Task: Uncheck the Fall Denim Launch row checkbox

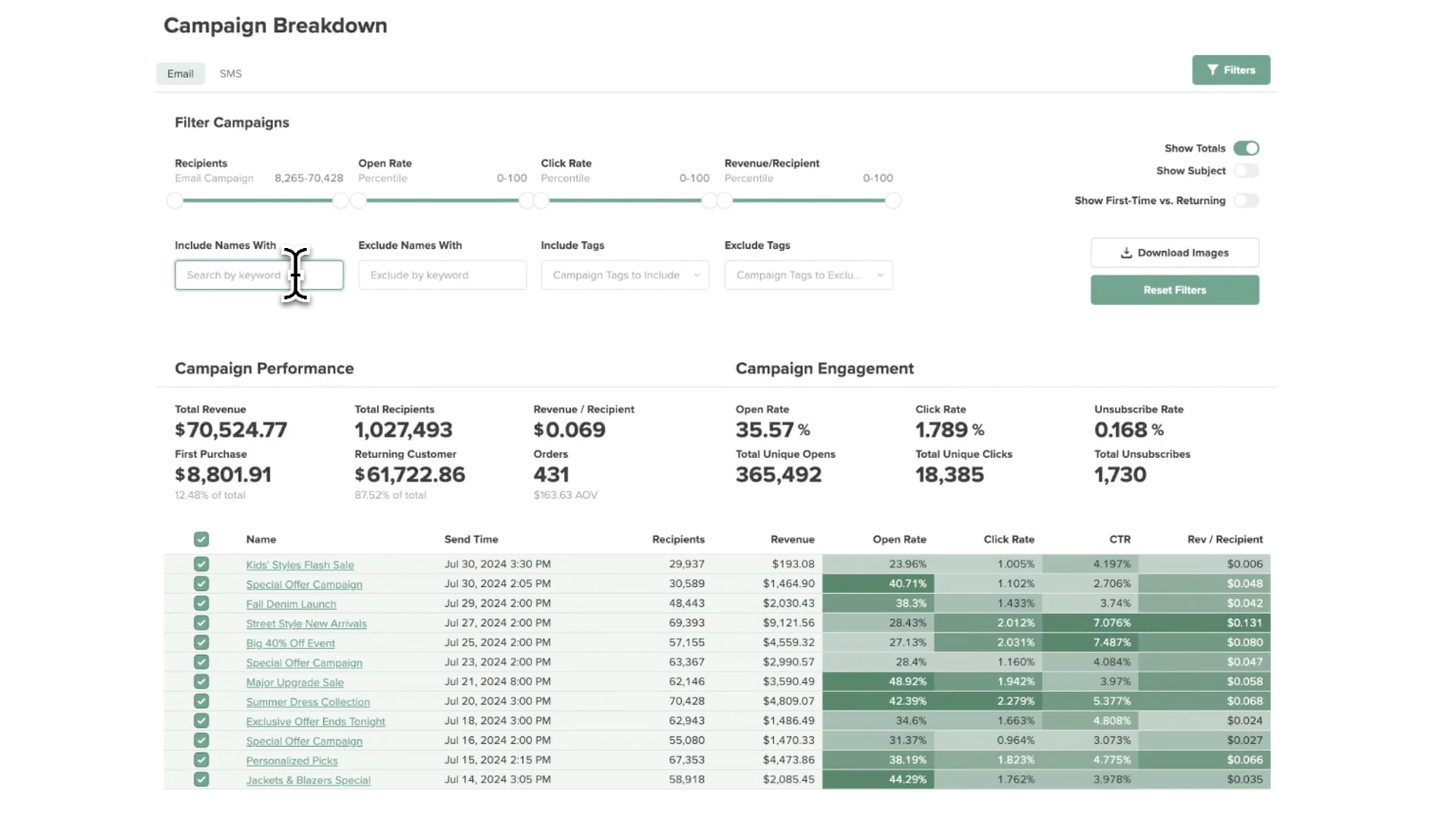Action: coord(201,603)
